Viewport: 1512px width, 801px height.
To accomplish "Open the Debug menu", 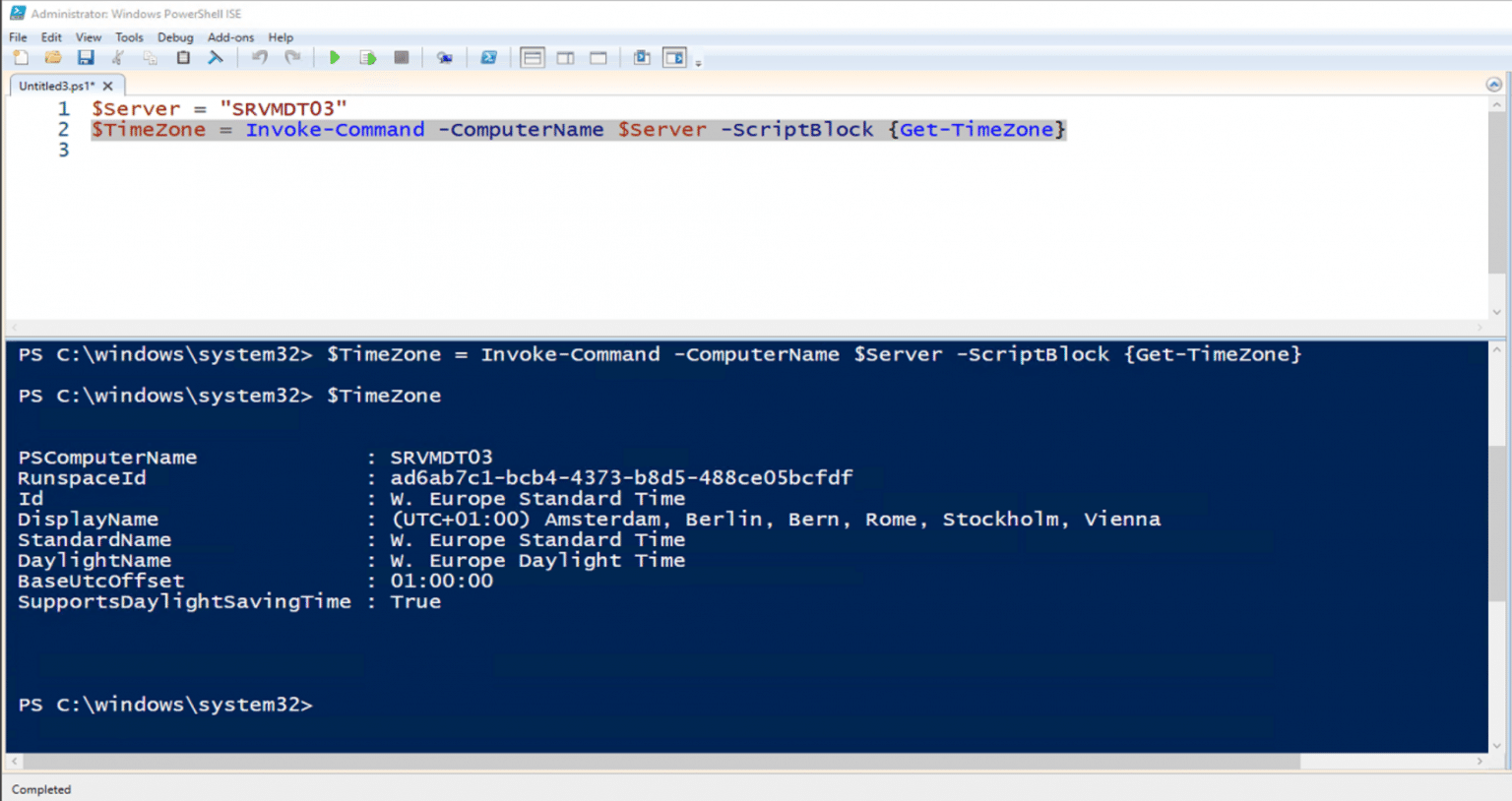I will point(175,37).
